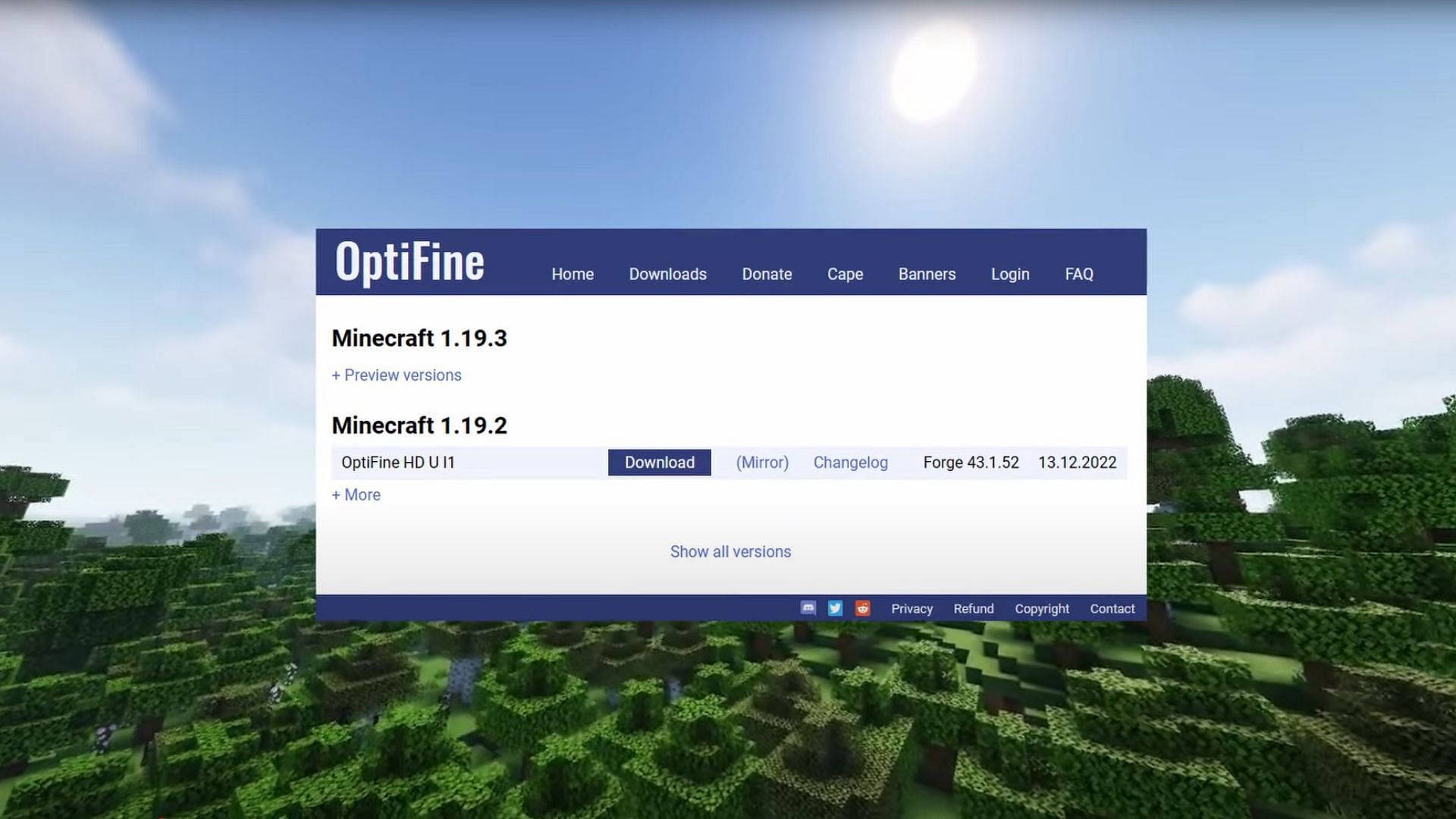This screenshot has width=1456, height=819.
Task: Navigate to the Downloads menu item
Action: (667, 274)
